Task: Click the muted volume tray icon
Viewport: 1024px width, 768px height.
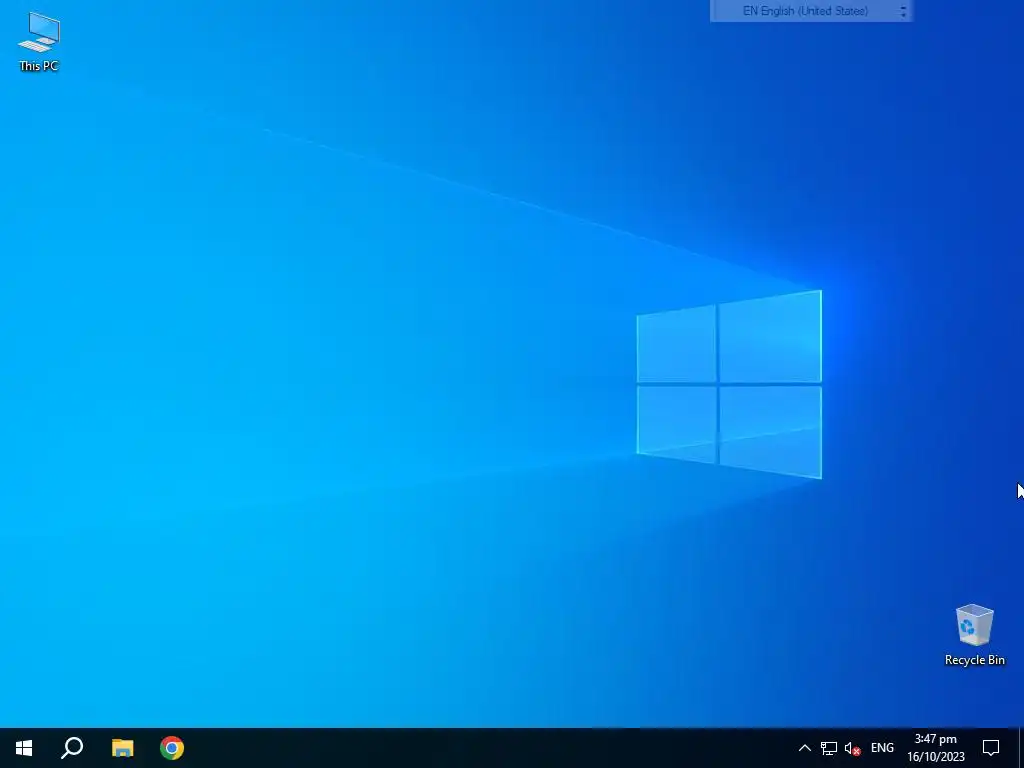Action: point(852,748)
